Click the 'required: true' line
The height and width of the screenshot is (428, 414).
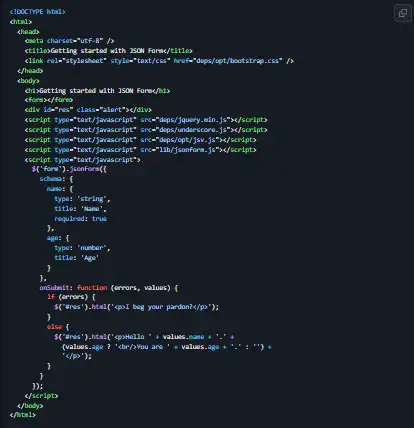80,219
